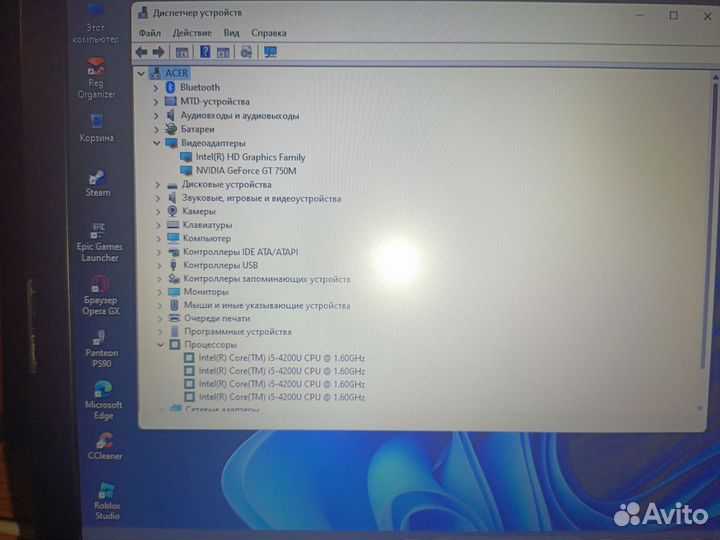Open the Файл menu
720x540 pixels.
pyautogui.click(x=150, y=33)
